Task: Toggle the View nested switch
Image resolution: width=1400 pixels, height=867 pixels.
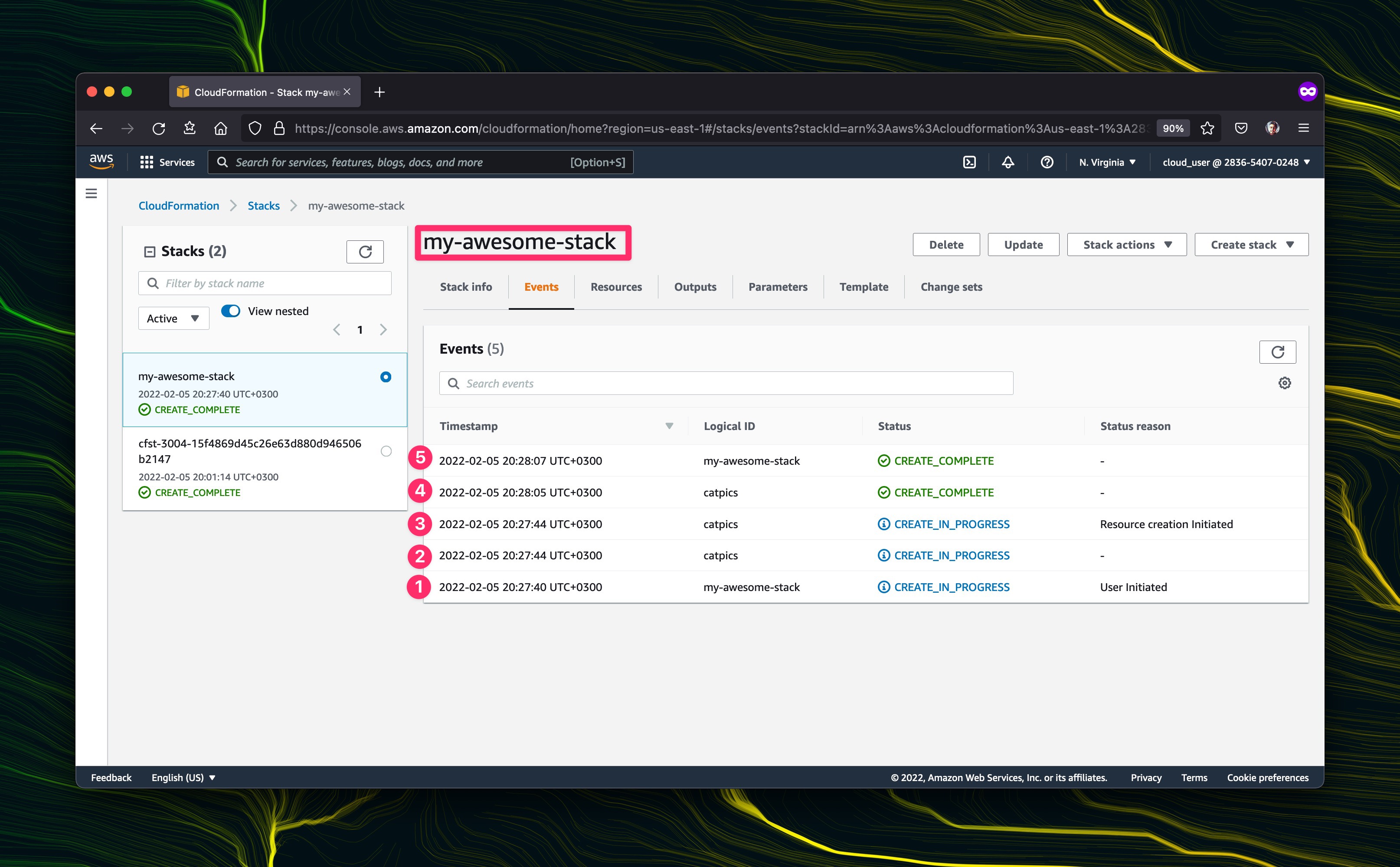Action: pos(230,311)
